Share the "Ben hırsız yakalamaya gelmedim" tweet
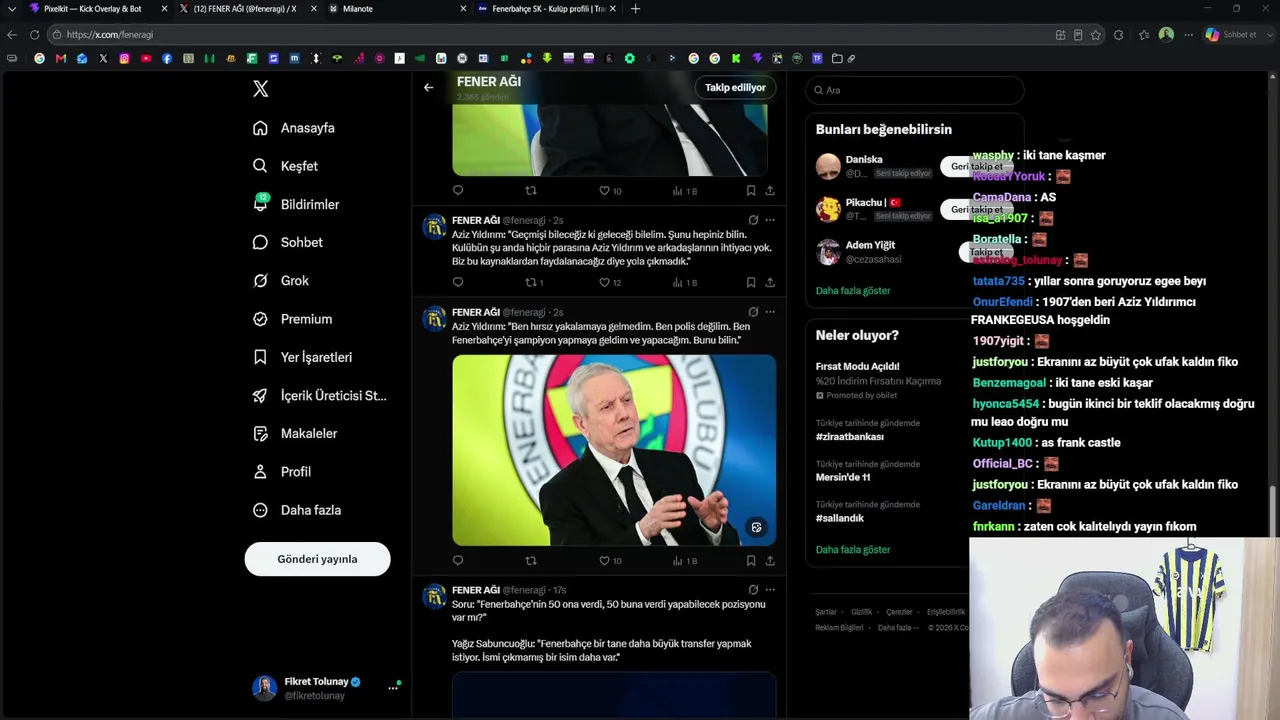 pyautogui.click(x=770, y=561)
